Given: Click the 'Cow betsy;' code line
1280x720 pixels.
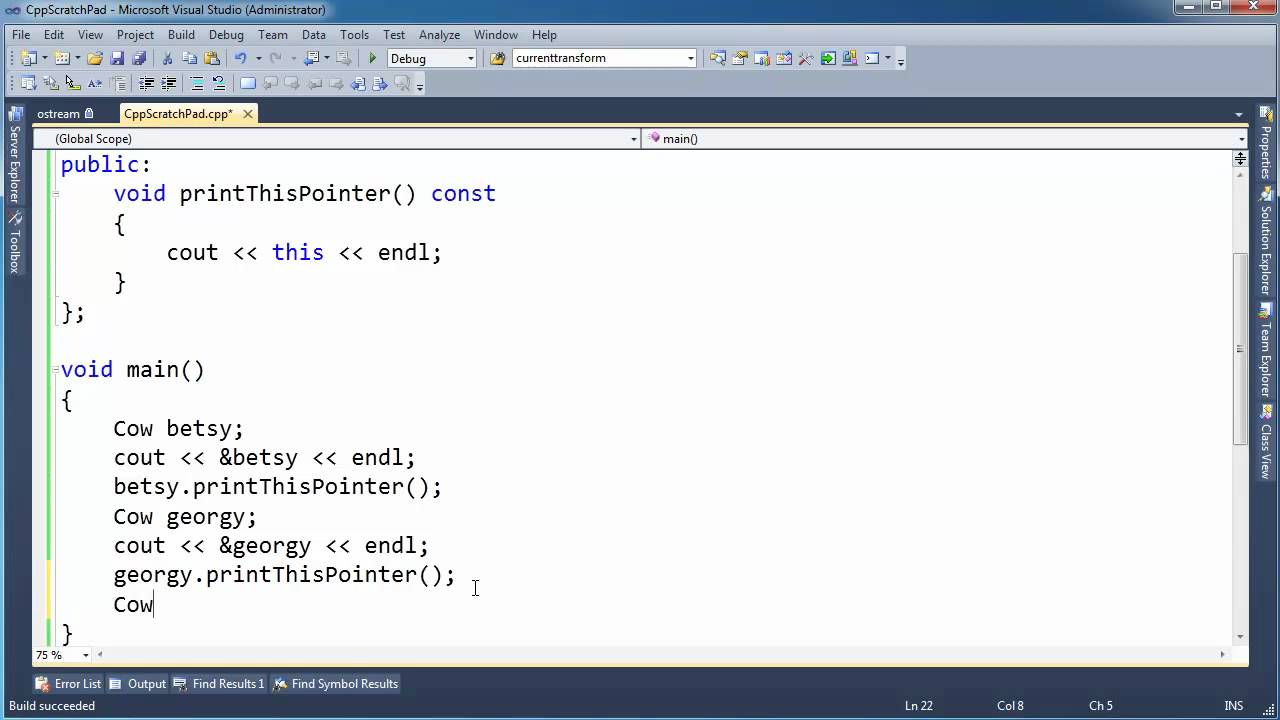Looking at the screenshot, I should point(178,428).
